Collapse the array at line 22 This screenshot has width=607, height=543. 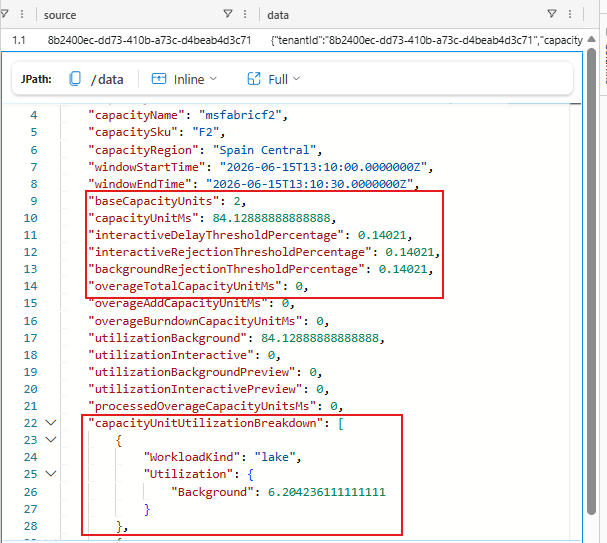51,423
